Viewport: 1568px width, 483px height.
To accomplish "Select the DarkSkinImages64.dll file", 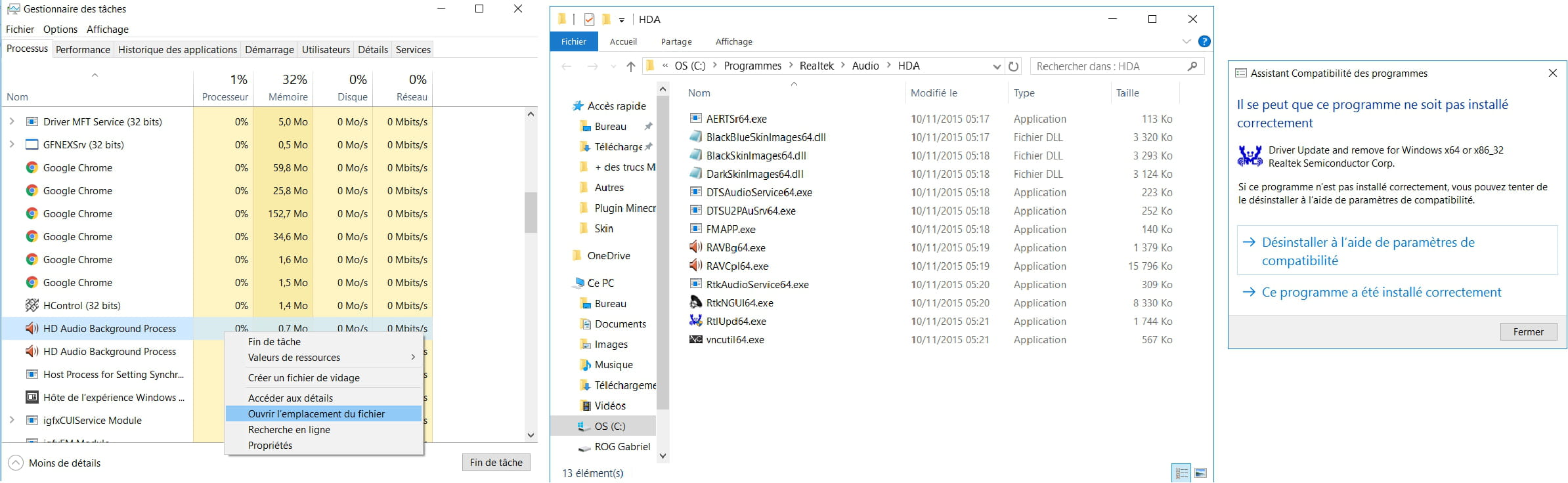I will (x=754, y=174).
